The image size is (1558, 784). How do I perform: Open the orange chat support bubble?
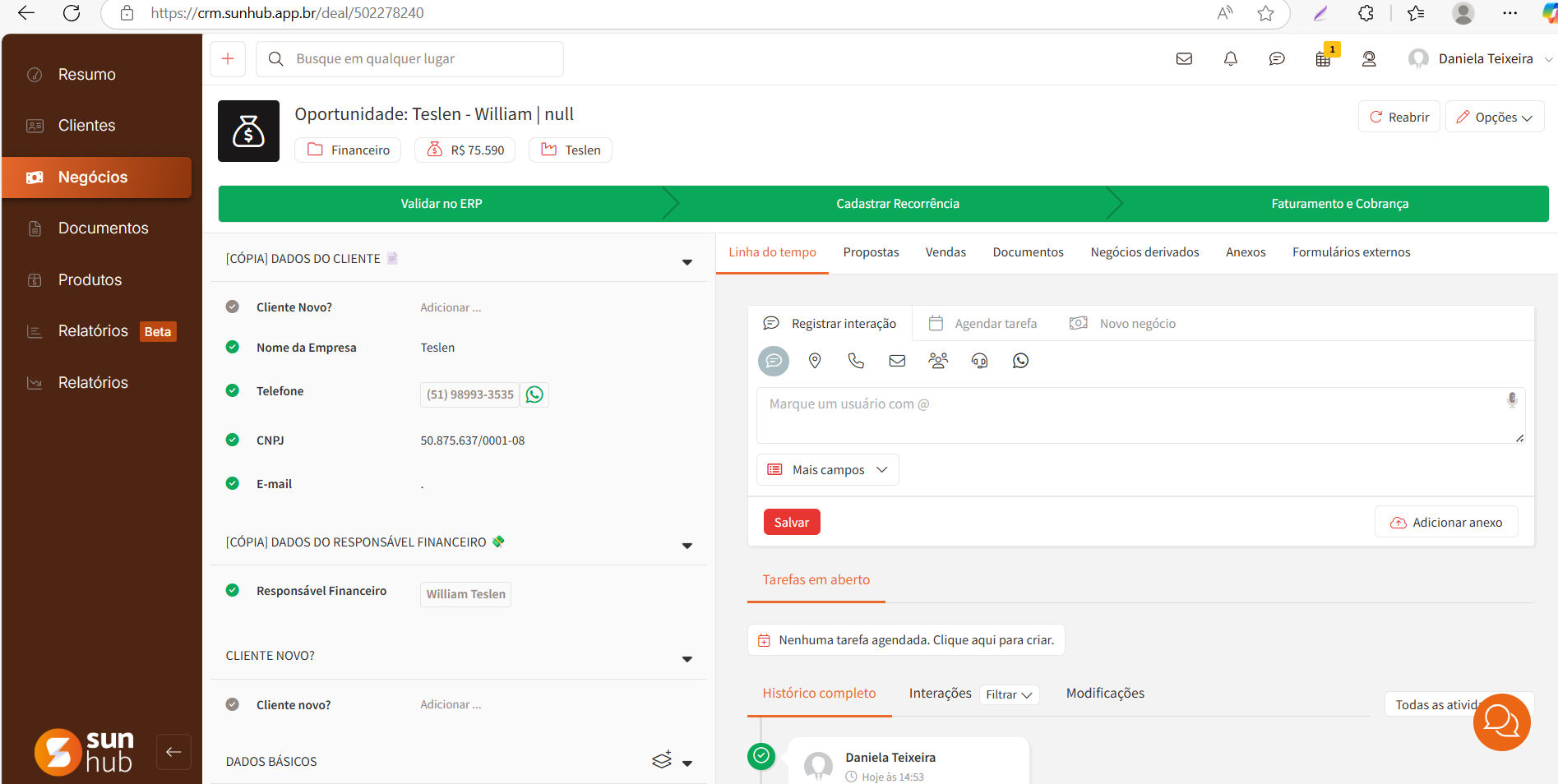(x=1501, y=722)
